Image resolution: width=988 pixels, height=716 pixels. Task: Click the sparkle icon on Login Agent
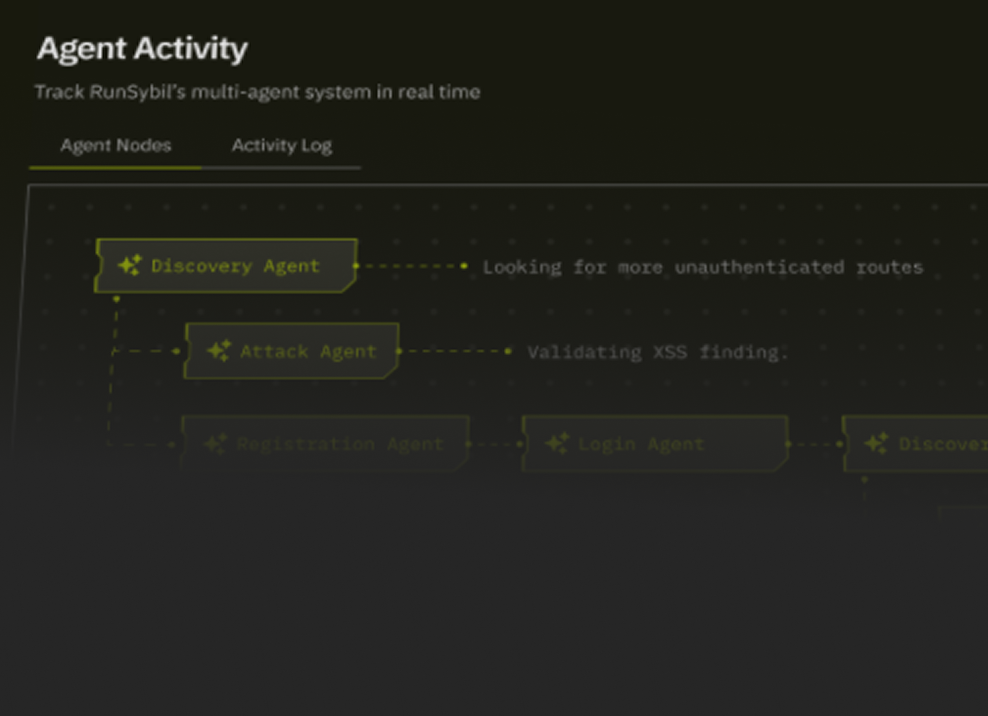[556, 444]
